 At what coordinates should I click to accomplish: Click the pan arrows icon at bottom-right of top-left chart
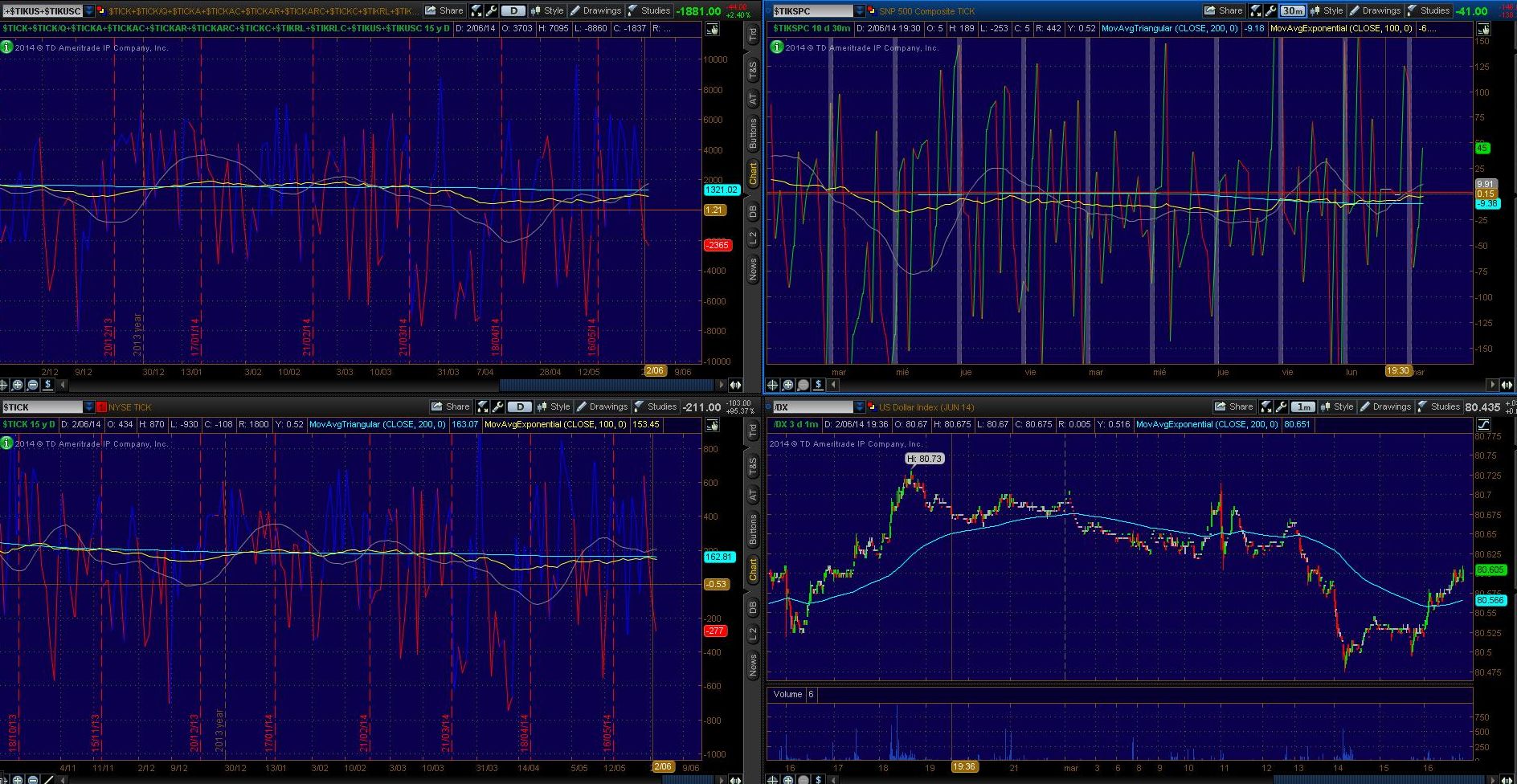pos(734,385)
